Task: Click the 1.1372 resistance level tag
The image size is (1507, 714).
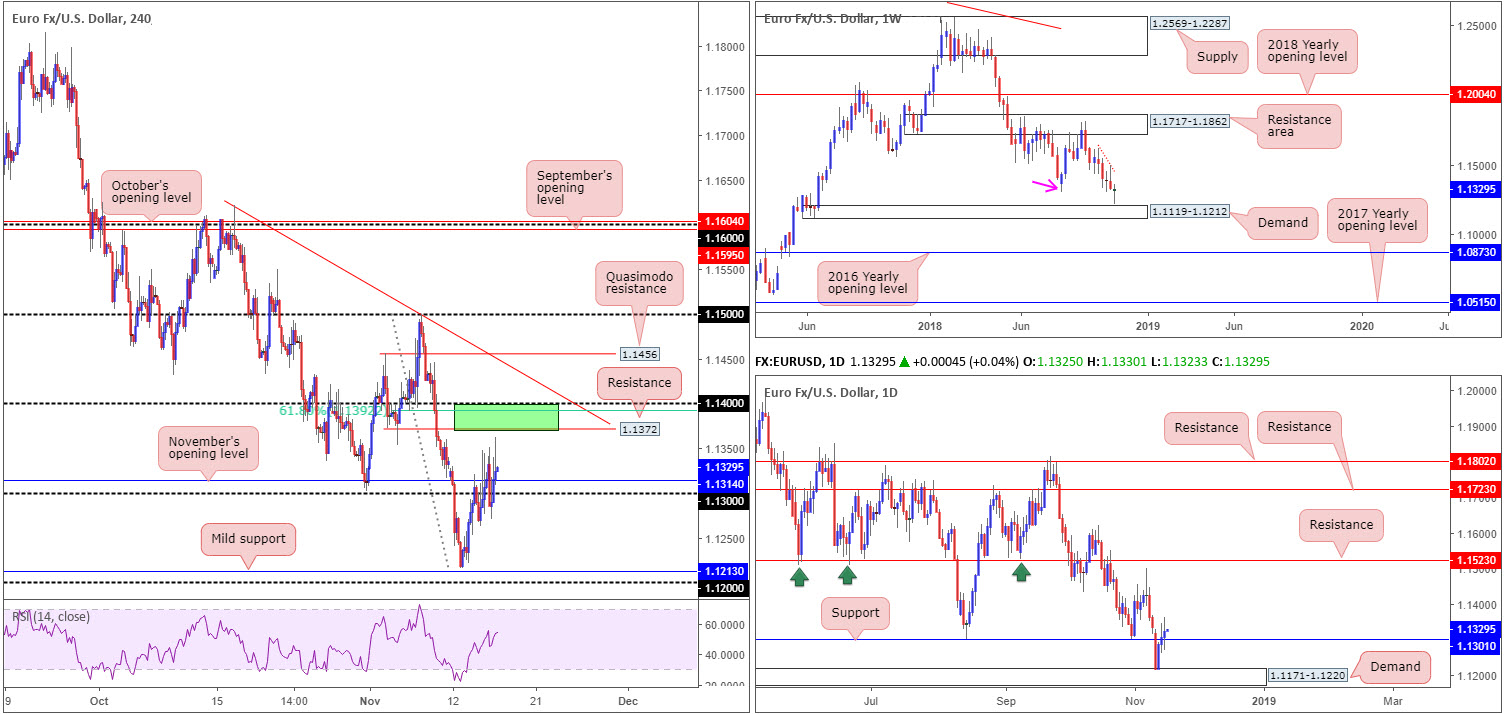Action: pyautogui.click(x=639, y=429)
